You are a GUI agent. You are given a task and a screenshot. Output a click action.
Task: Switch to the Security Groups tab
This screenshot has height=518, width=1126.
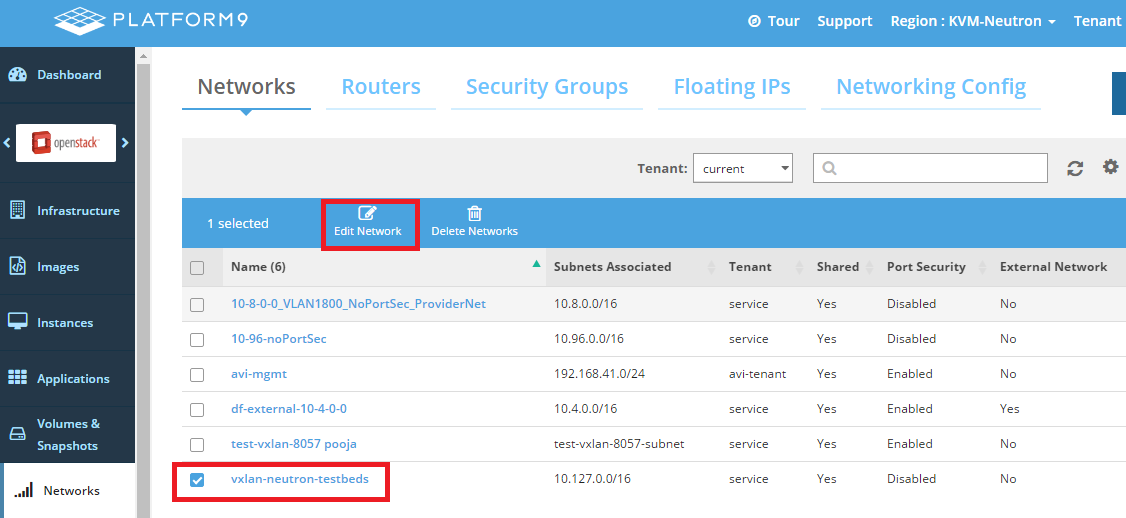pos(547,87)
